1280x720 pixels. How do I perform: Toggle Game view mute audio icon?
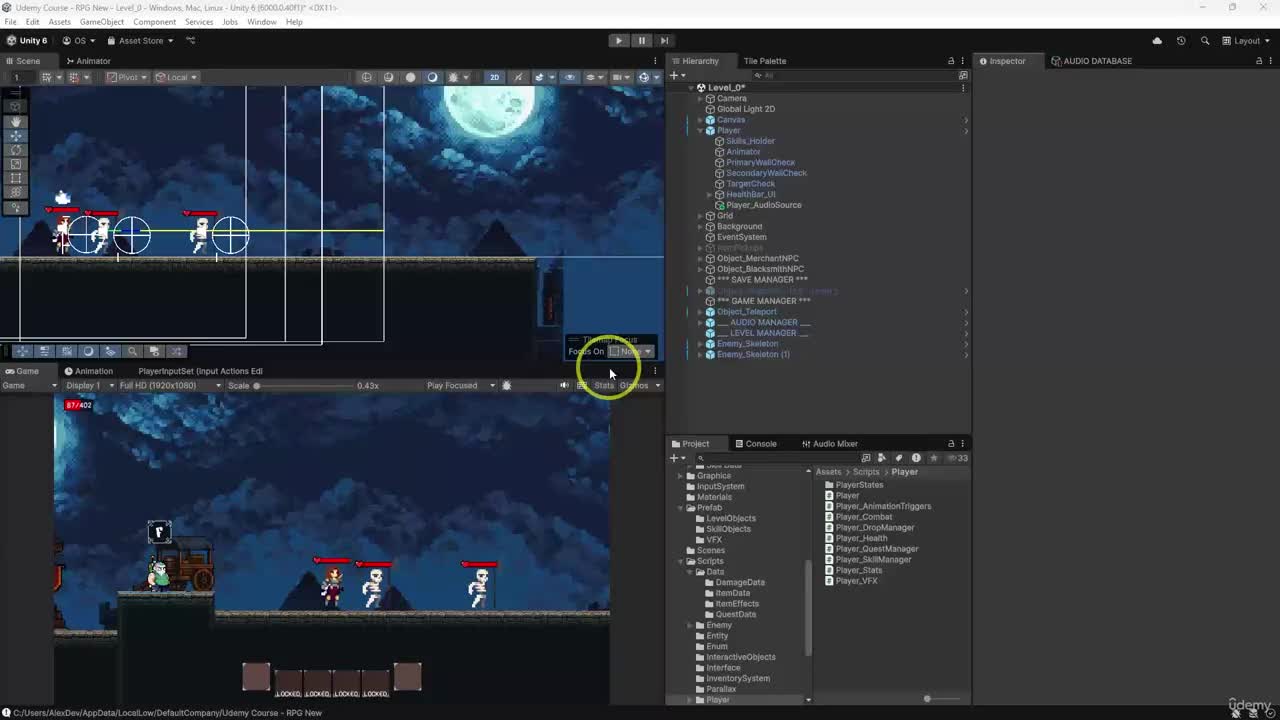564,386
